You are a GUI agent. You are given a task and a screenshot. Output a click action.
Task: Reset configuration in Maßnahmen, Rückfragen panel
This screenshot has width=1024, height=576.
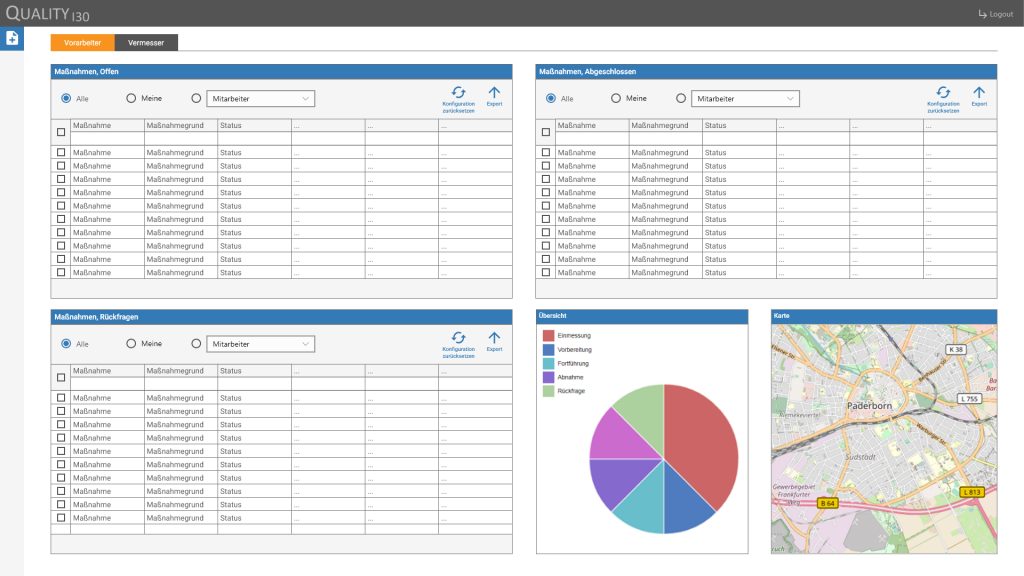pyautogui.click(x=458, y=338)
